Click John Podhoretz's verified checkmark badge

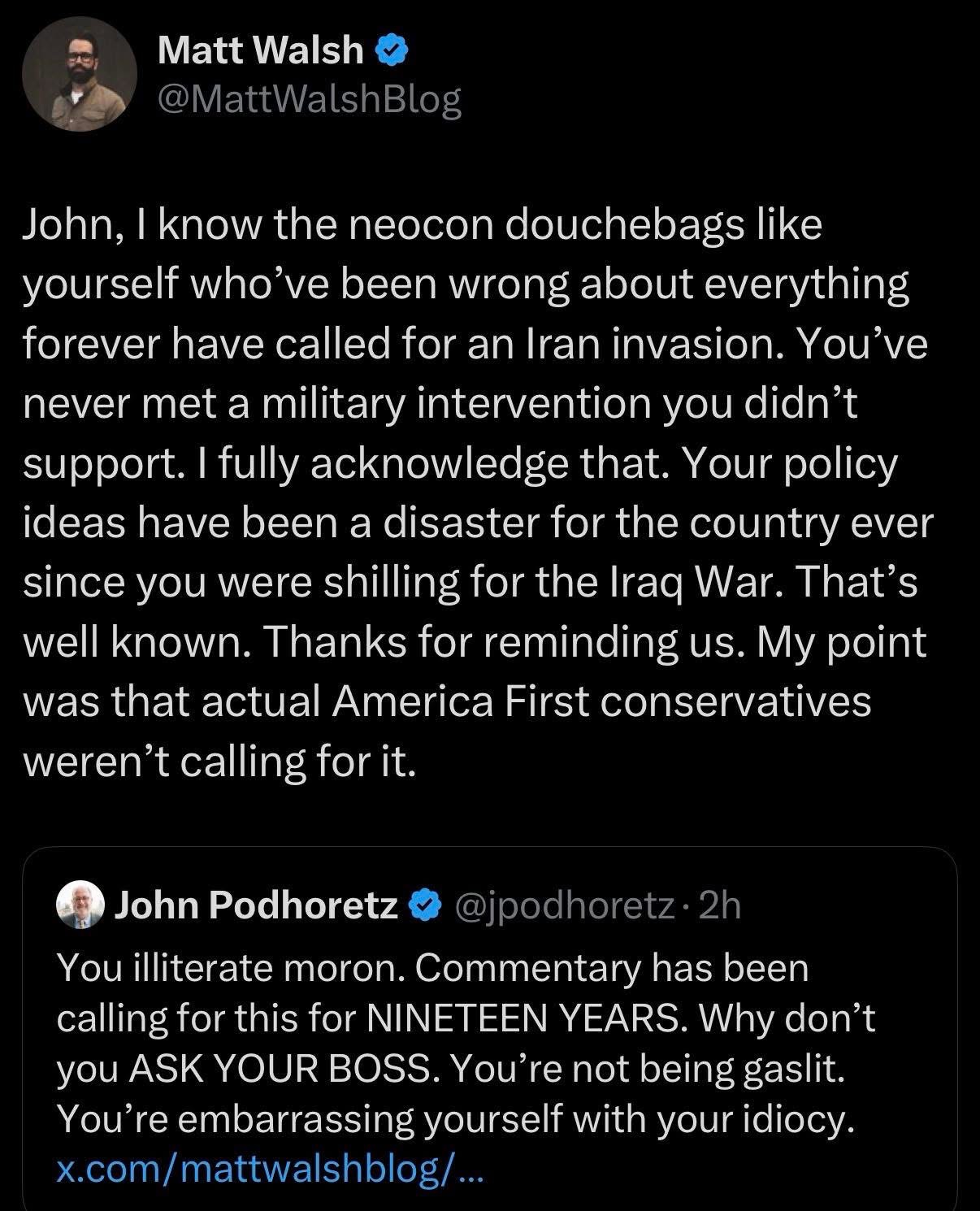point(426,905)
